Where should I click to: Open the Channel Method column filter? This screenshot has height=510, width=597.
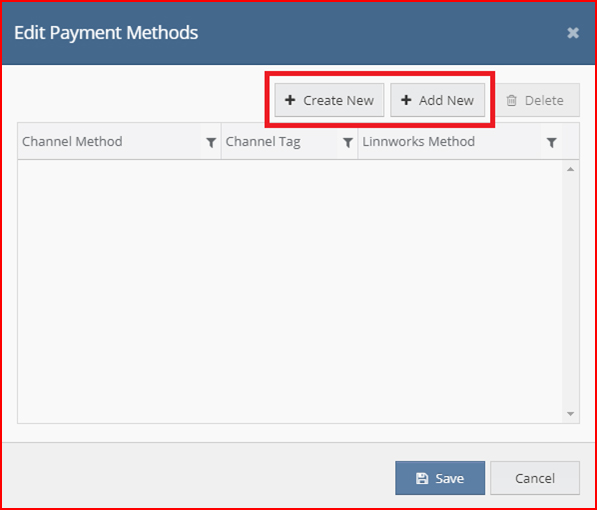[211, 142]
